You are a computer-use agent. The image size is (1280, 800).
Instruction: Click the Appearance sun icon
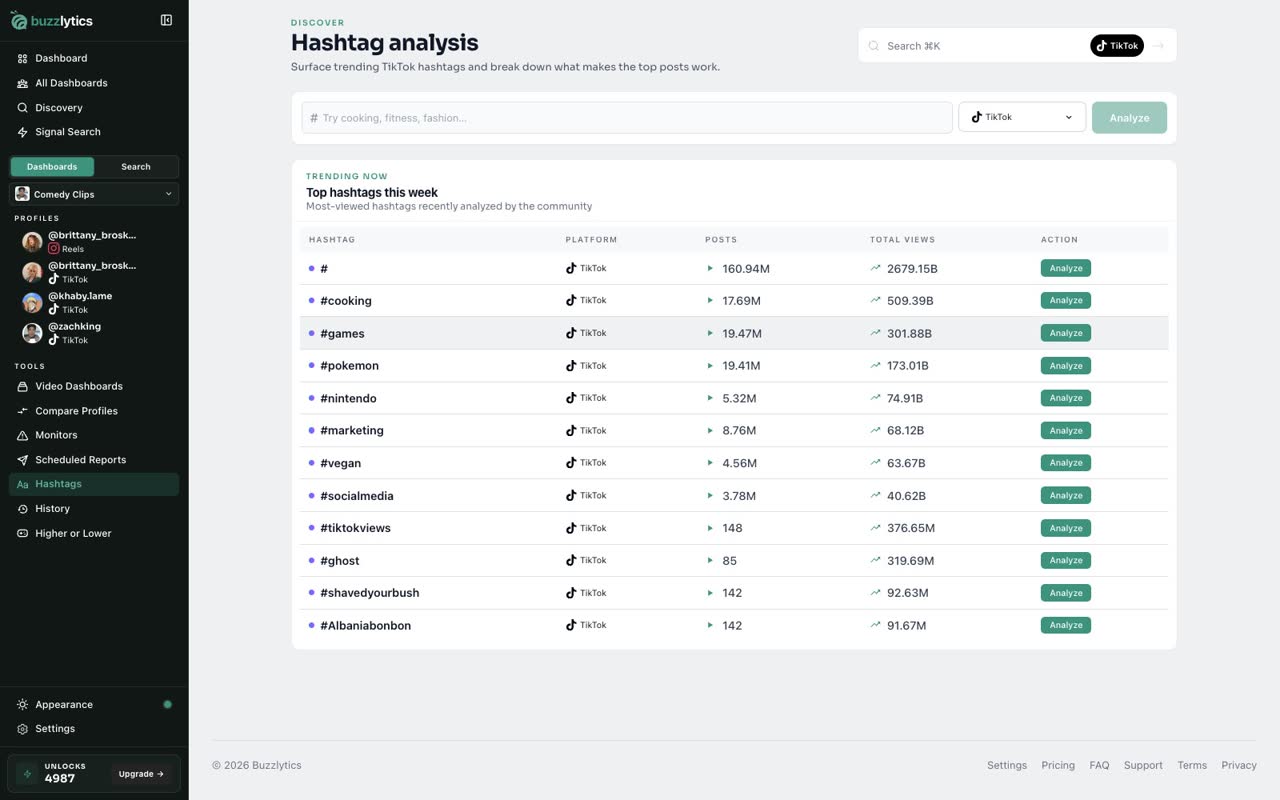22,704
